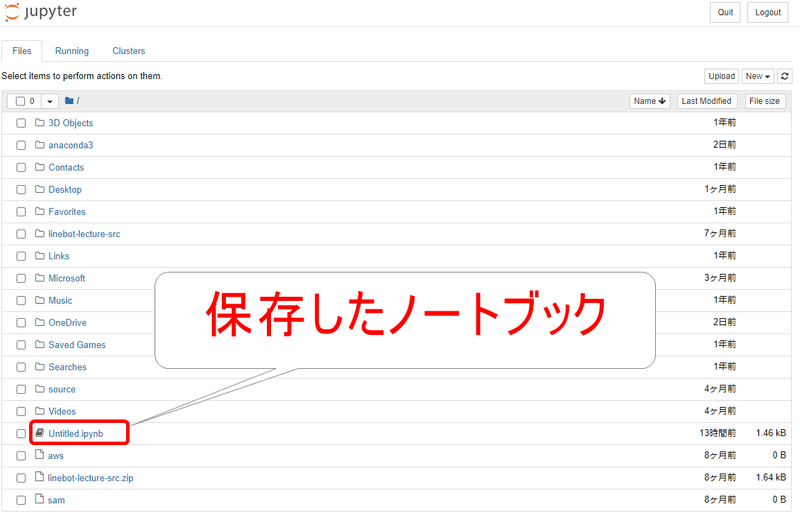This screenshot has height=520, width=800.
Task: Click the Jupyter logo
Action: (x=41, y=12)
